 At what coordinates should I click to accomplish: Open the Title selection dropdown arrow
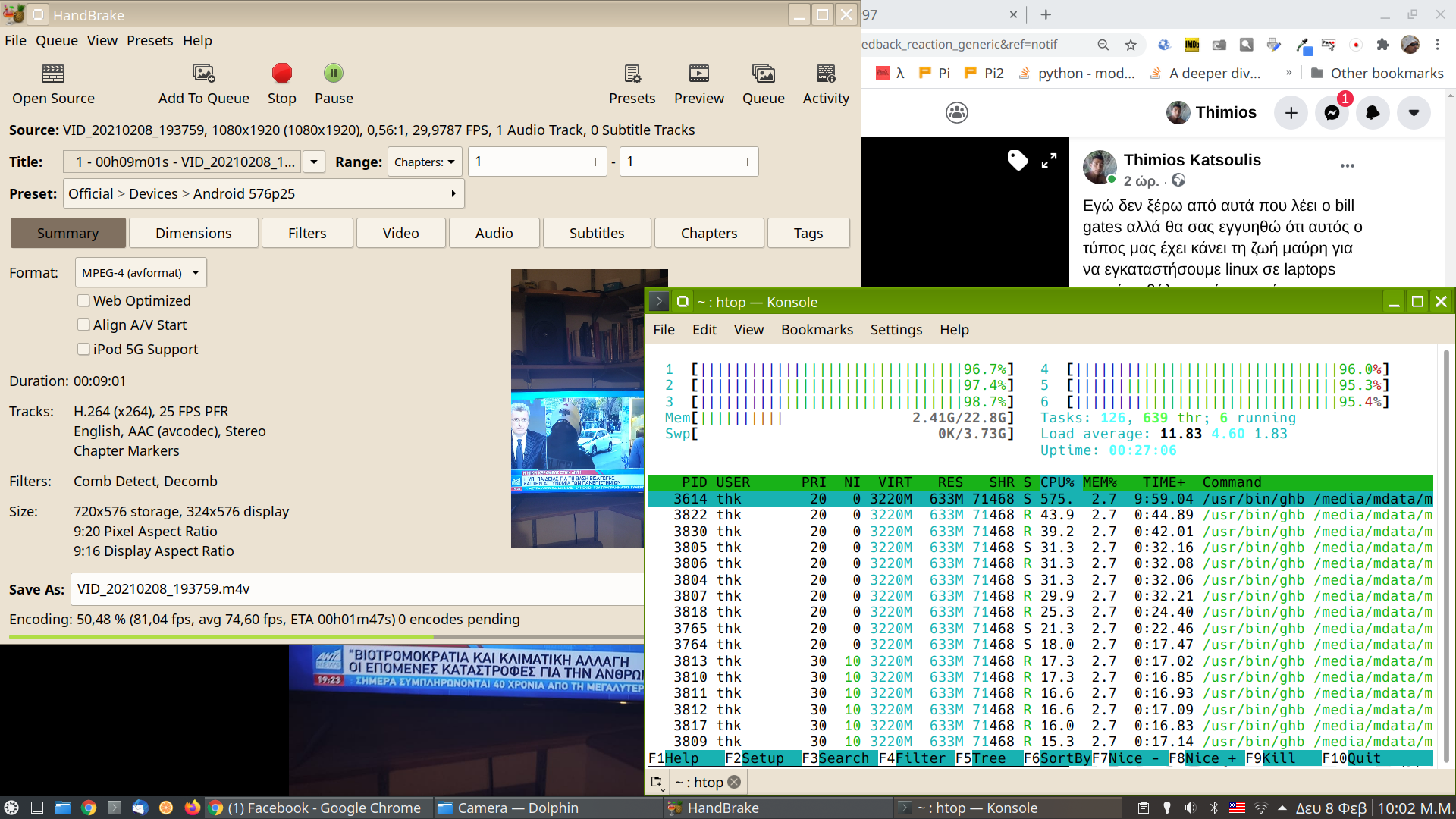pyautogui.click(x=313, y=162)
